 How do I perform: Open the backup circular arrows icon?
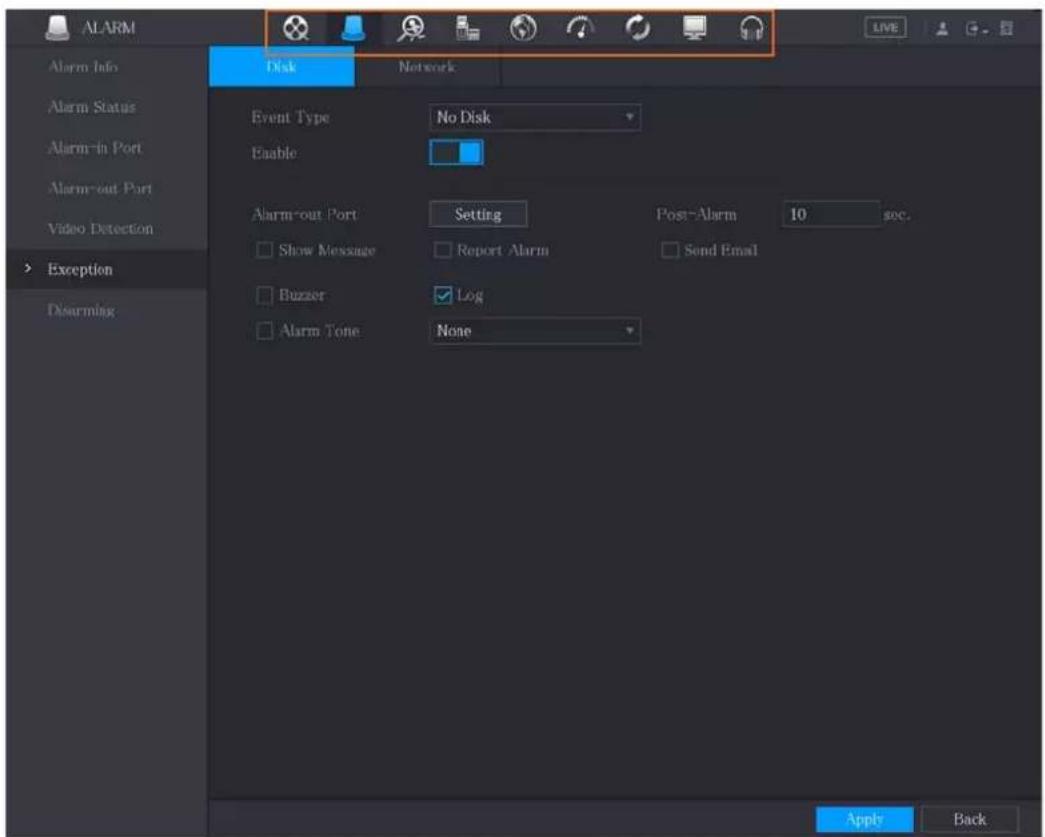(x=638, y=28)
